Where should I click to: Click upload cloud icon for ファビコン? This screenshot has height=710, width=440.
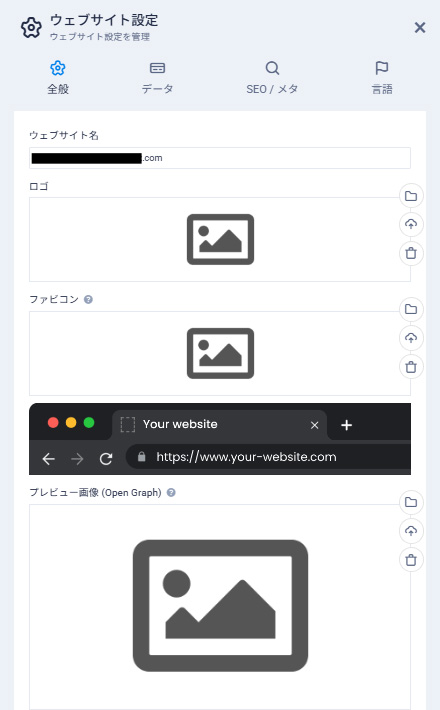coord(411,338)
